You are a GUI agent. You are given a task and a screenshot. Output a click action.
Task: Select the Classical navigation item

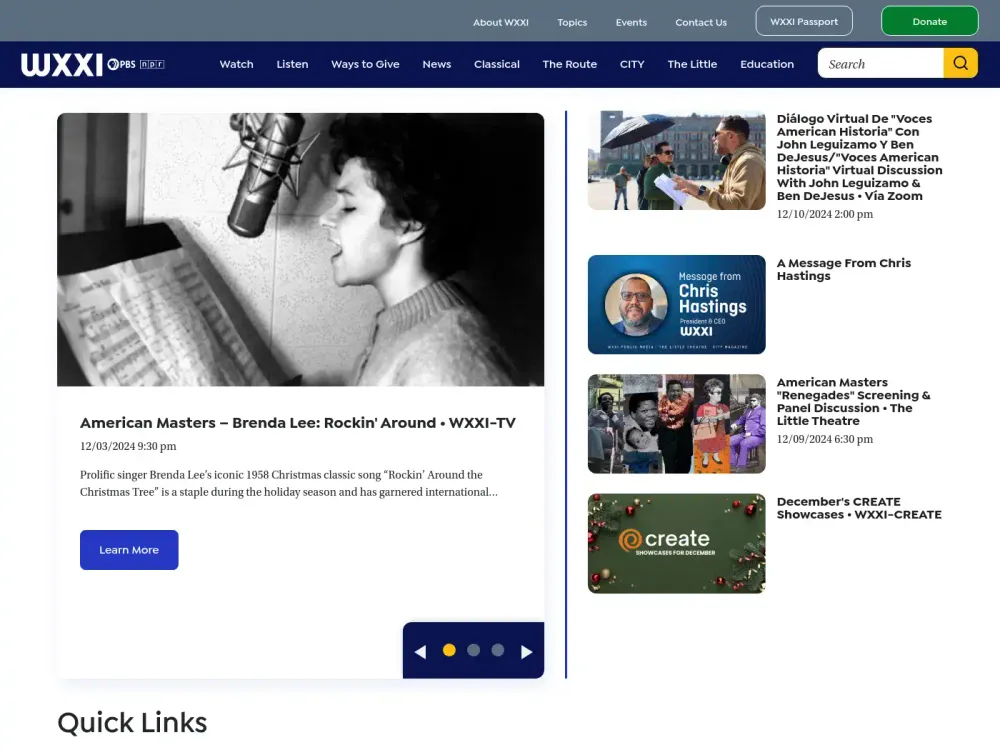(497, 64)
